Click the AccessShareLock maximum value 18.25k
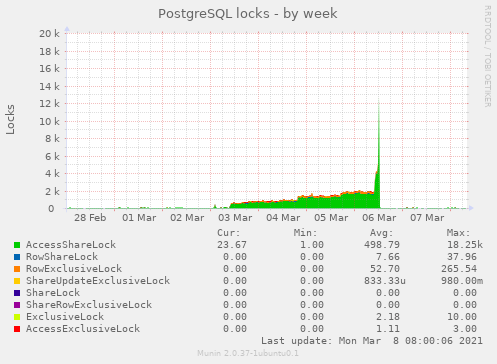Viewport: 497px width, 364px height. click(x=465, y=245)
